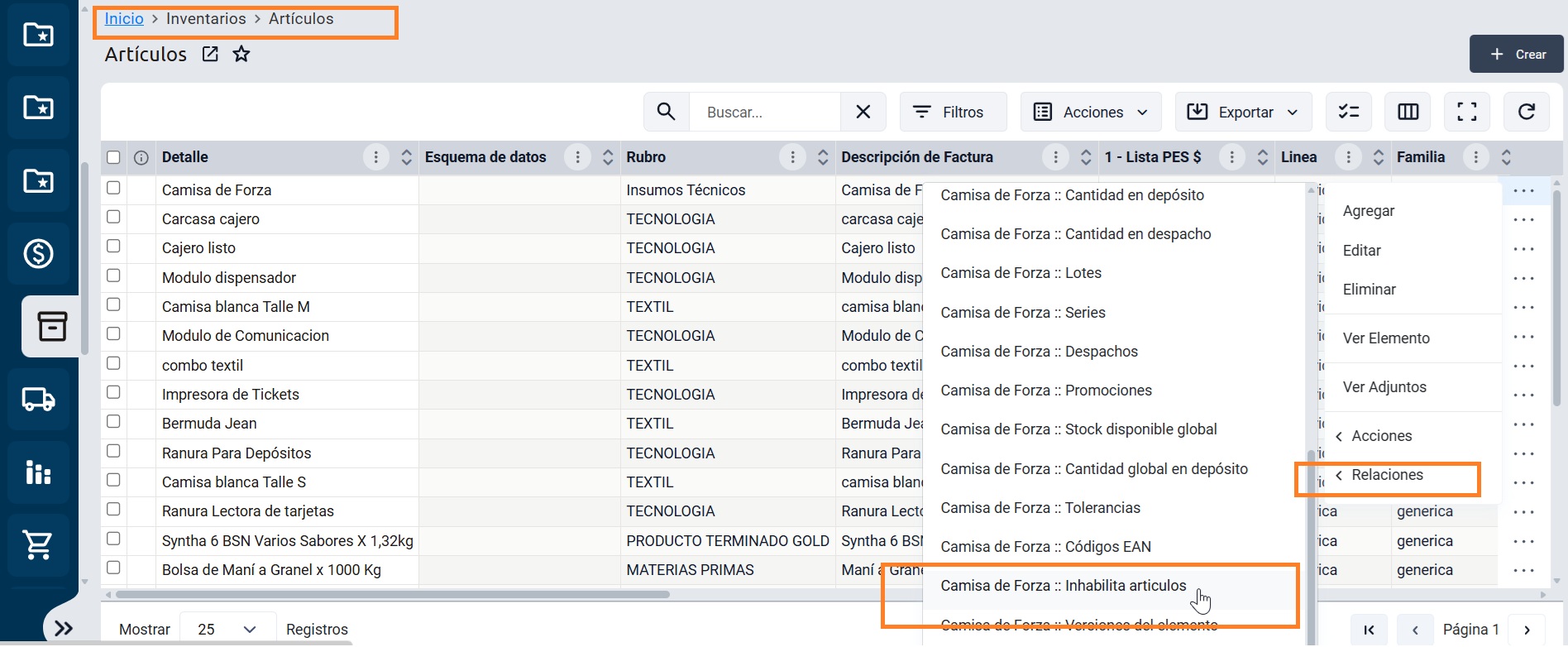The width and height of the screenshot is (1568, 647).
Task: Open Detalle column options menu
Action: tap(376, 157)
